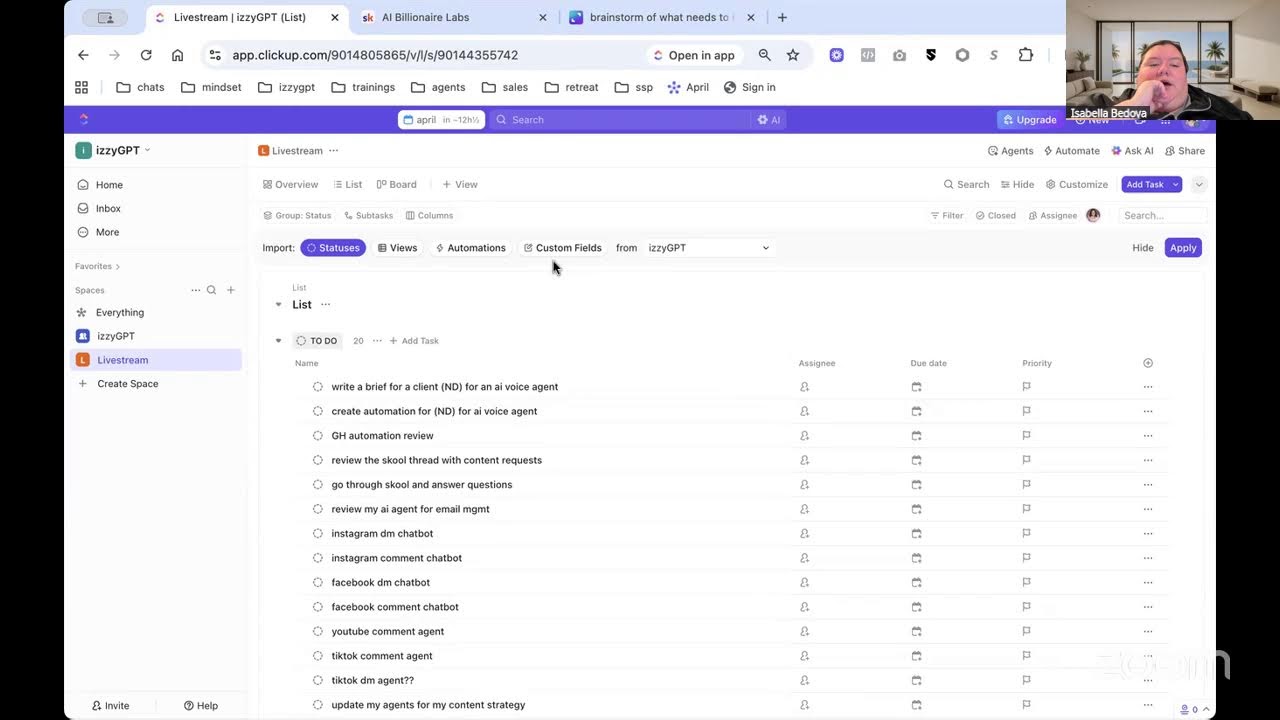Open Livestream header ellipsis menu
Viewport: 1280px width, 720px height.
pyautogui.click(x=333, y=151)
